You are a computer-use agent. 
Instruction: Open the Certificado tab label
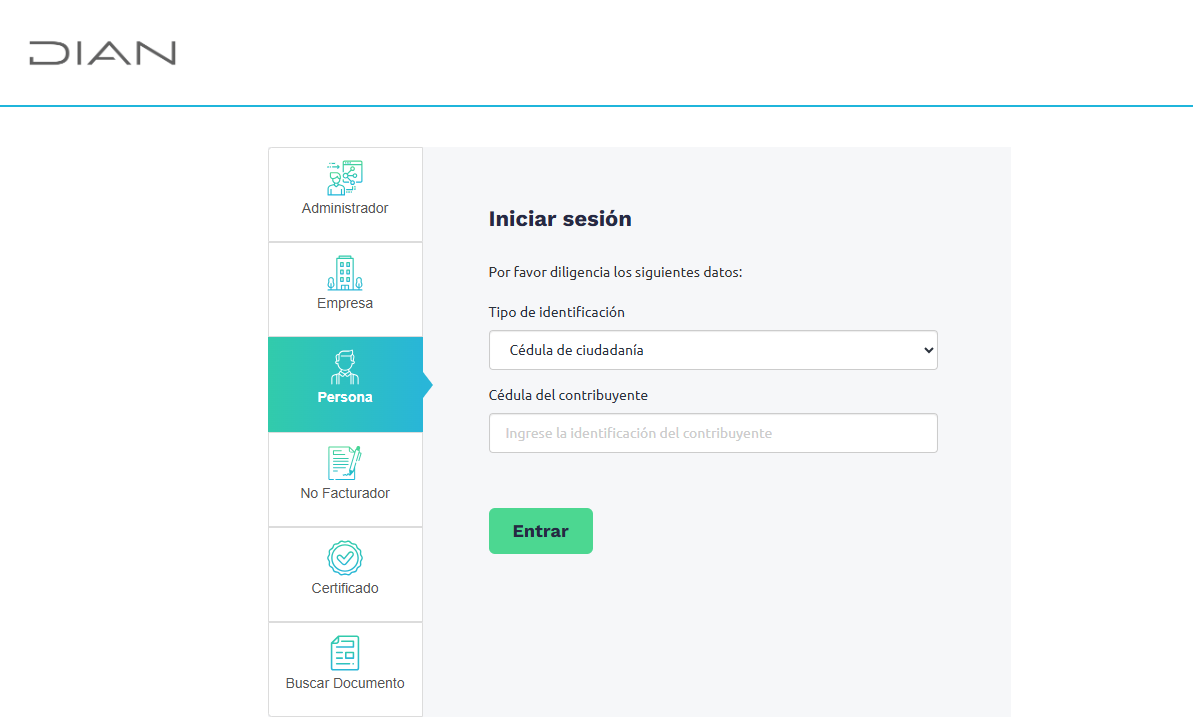pos(345,588)
